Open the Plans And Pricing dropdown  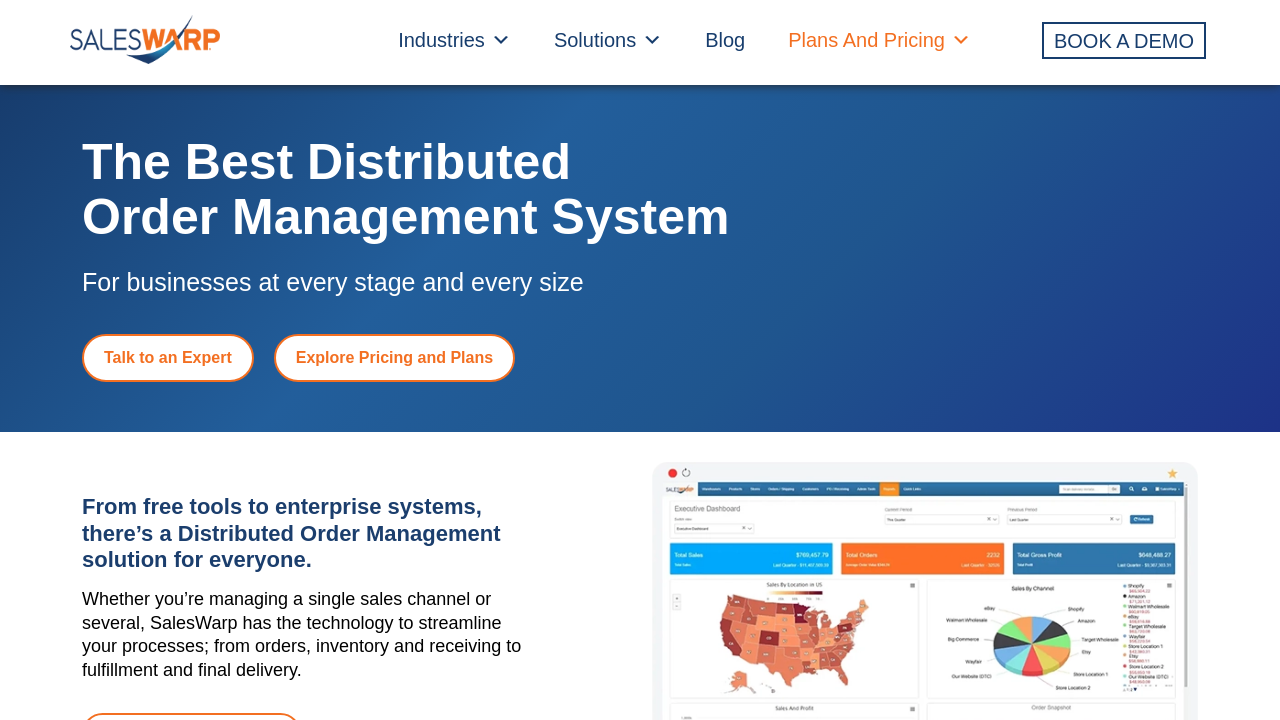pyautogui.click(x=878, y=40)
